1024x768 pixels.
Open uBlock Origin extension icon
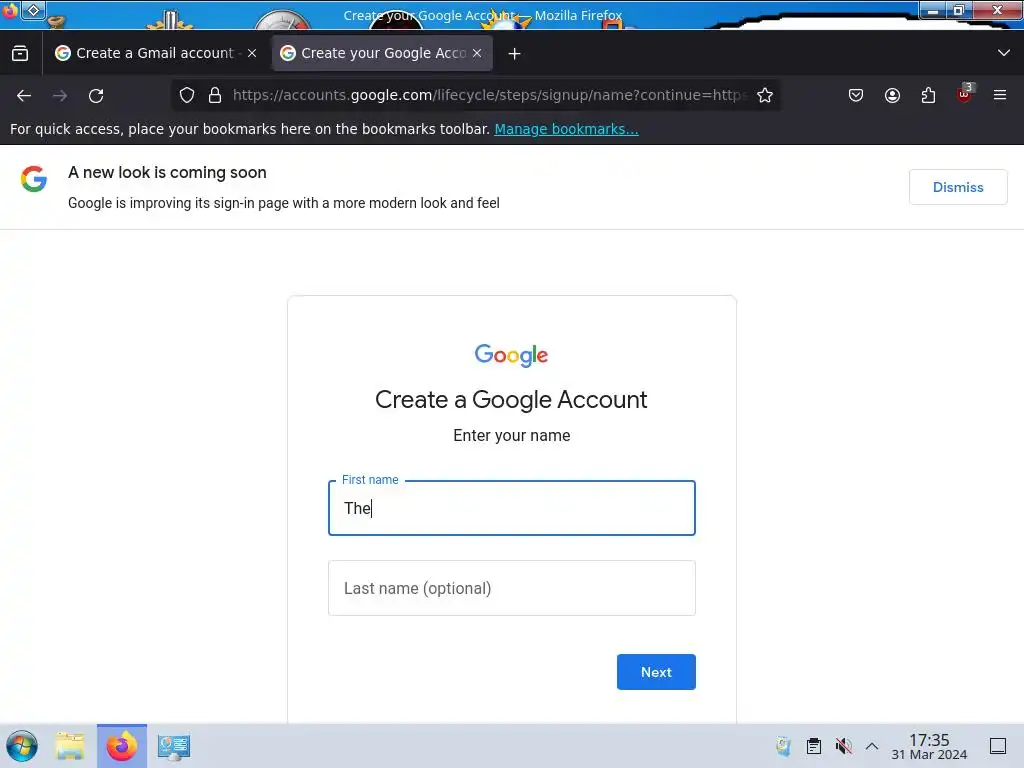[x=965, y=94]
